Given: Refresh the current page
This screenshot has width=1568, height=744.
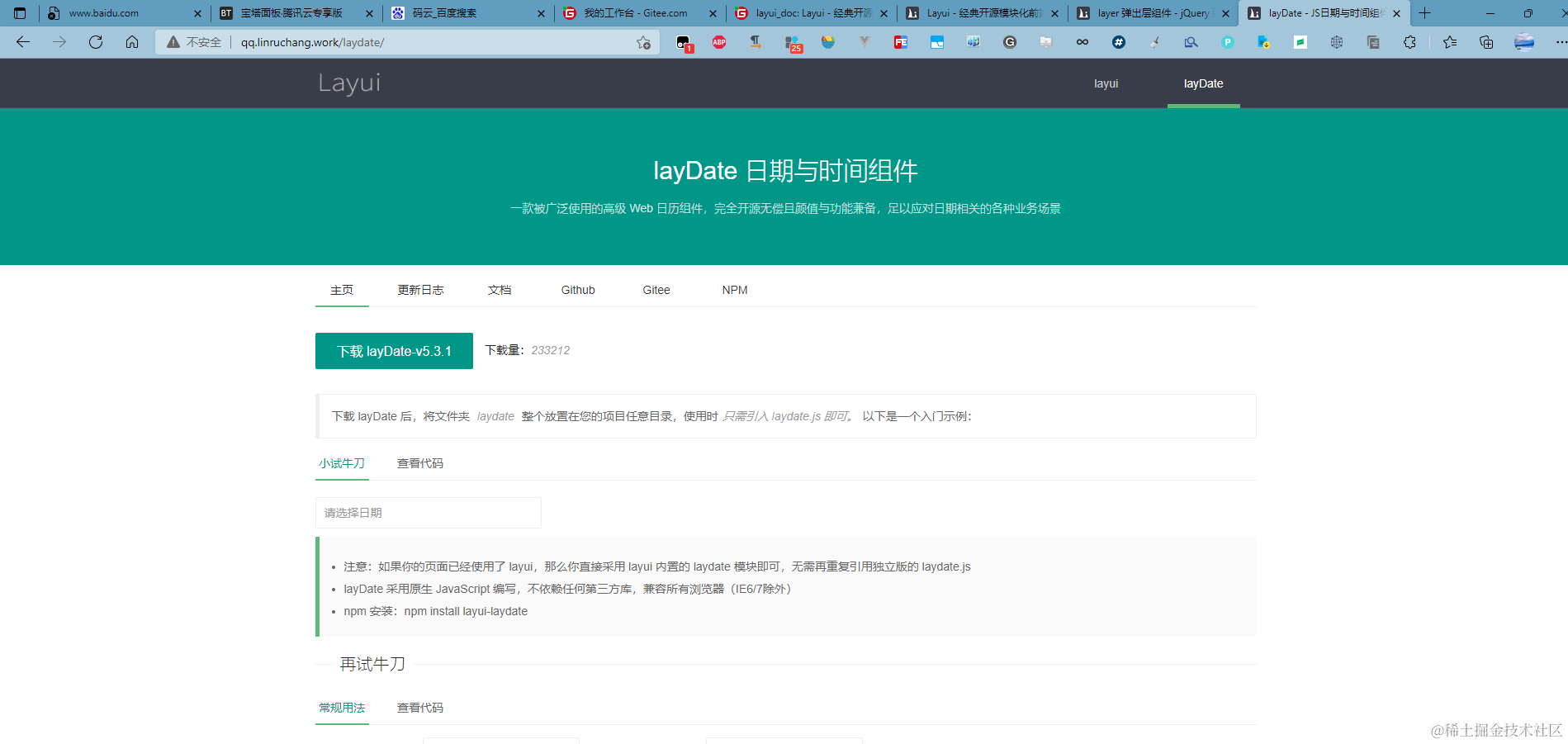Looking at the screenshot, I should coord(95,42).
